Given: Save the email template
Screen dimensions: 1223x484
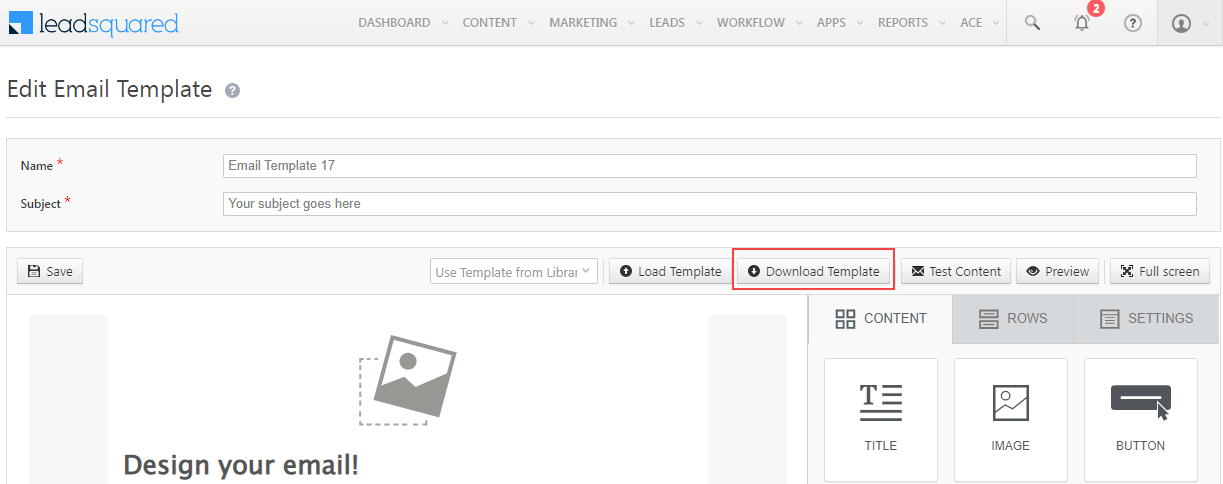Looking at the screenshot, I should click(50, 271).
